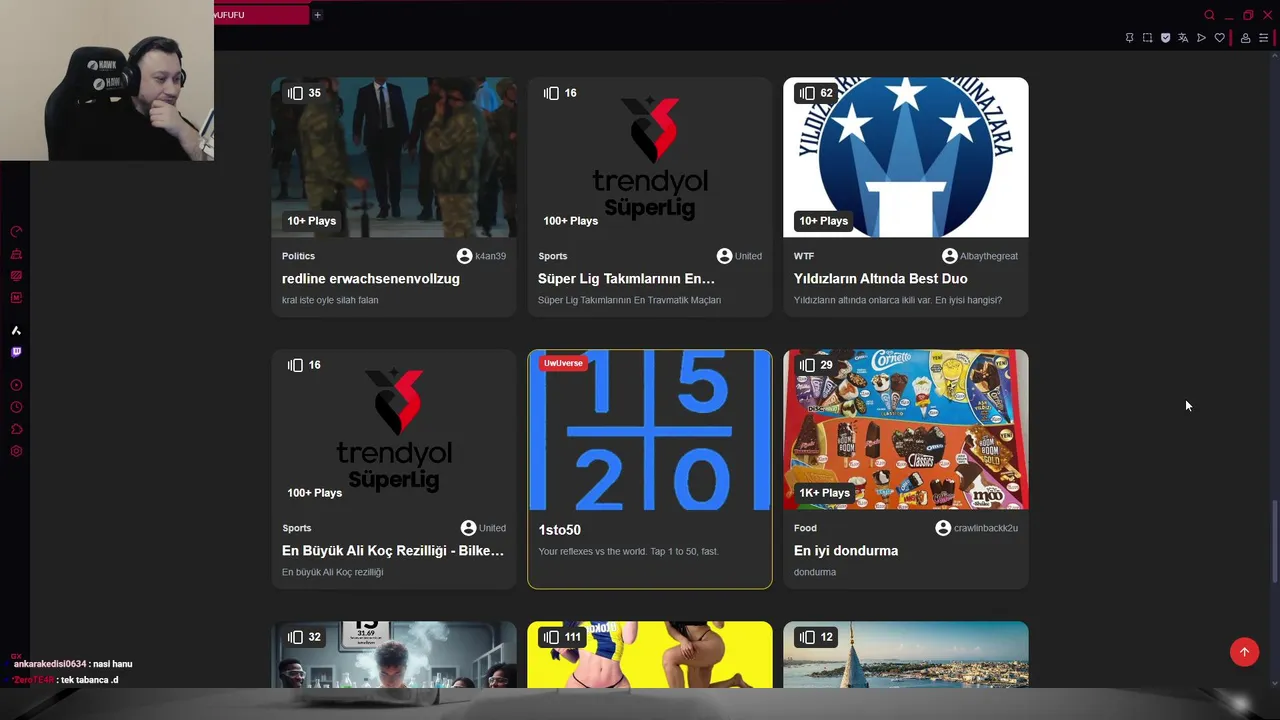
Task: Click the soldiers thumbnail with 35 cards
Action: 394,157
